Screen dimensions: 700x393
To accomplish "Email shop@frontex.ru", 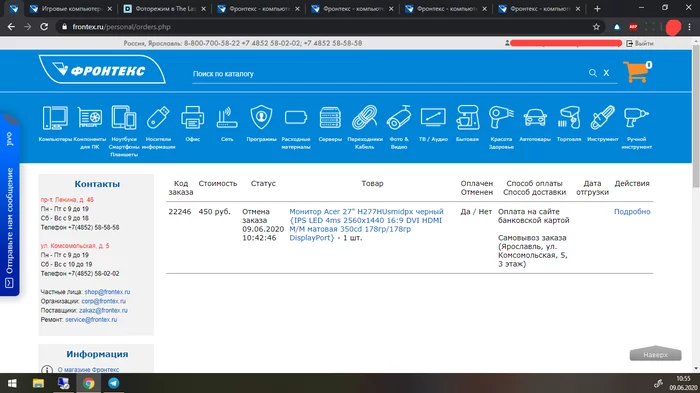I will click(108, 292).
